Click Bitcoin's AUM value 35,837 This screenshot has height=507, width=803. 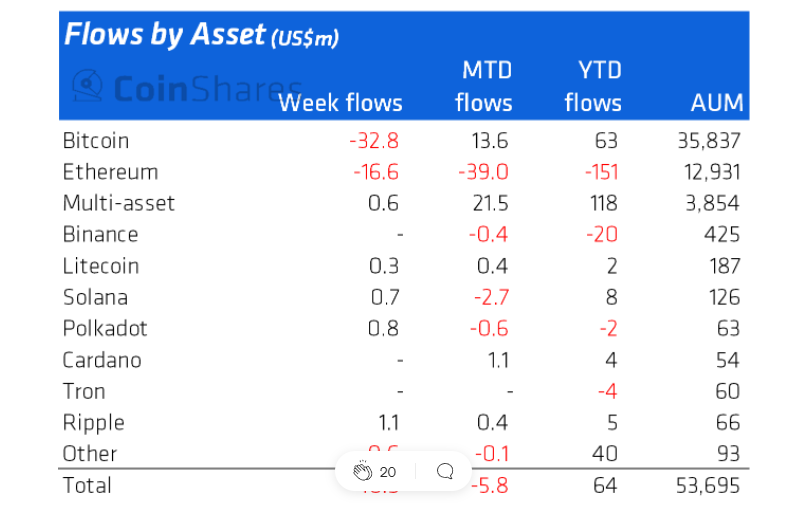[x=707, y=141]
